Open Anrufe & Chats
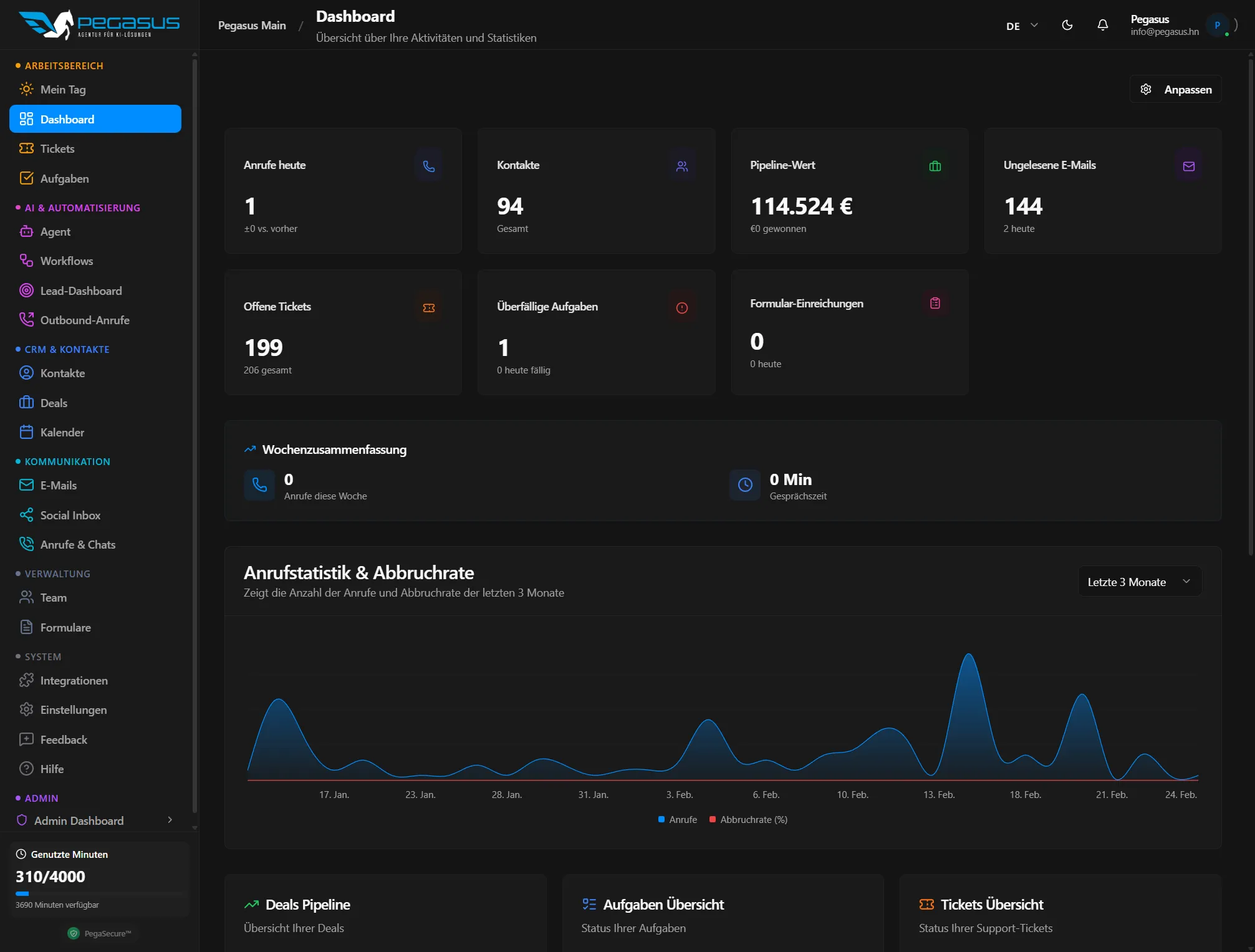1255x952 pixels. [77, 544]
